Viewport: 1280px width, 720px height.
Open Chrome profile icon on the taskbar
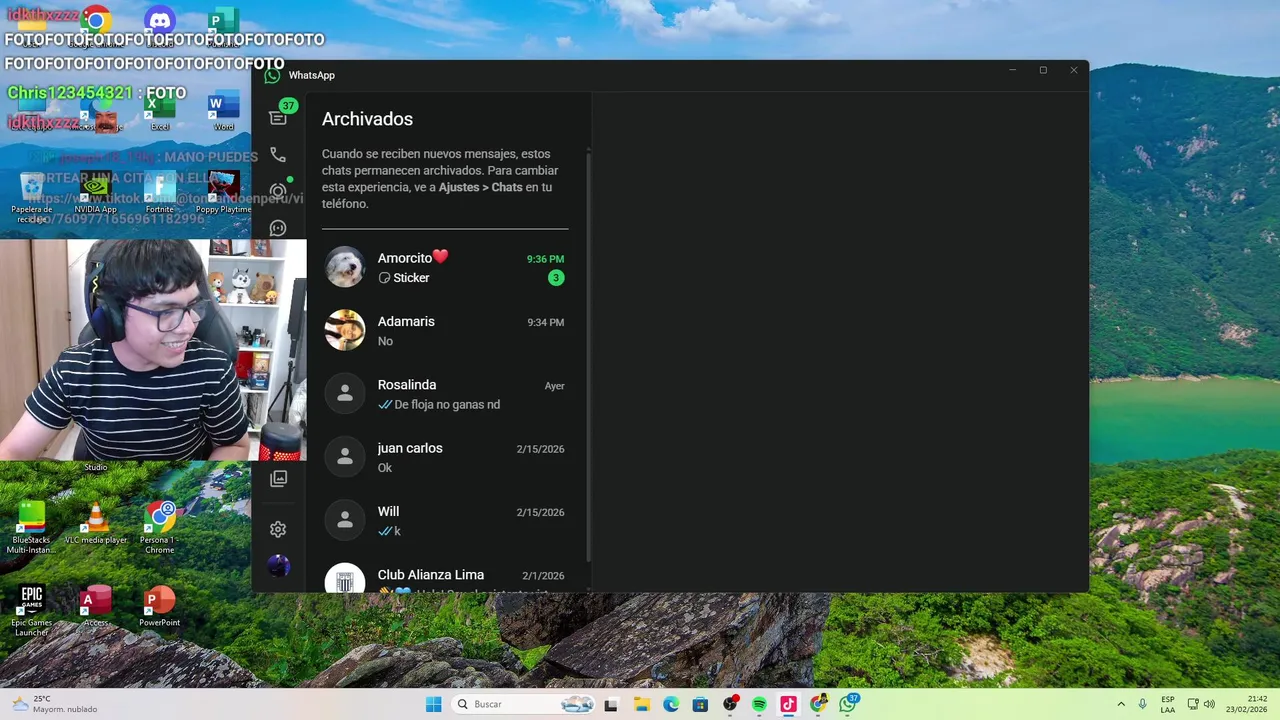819,704
